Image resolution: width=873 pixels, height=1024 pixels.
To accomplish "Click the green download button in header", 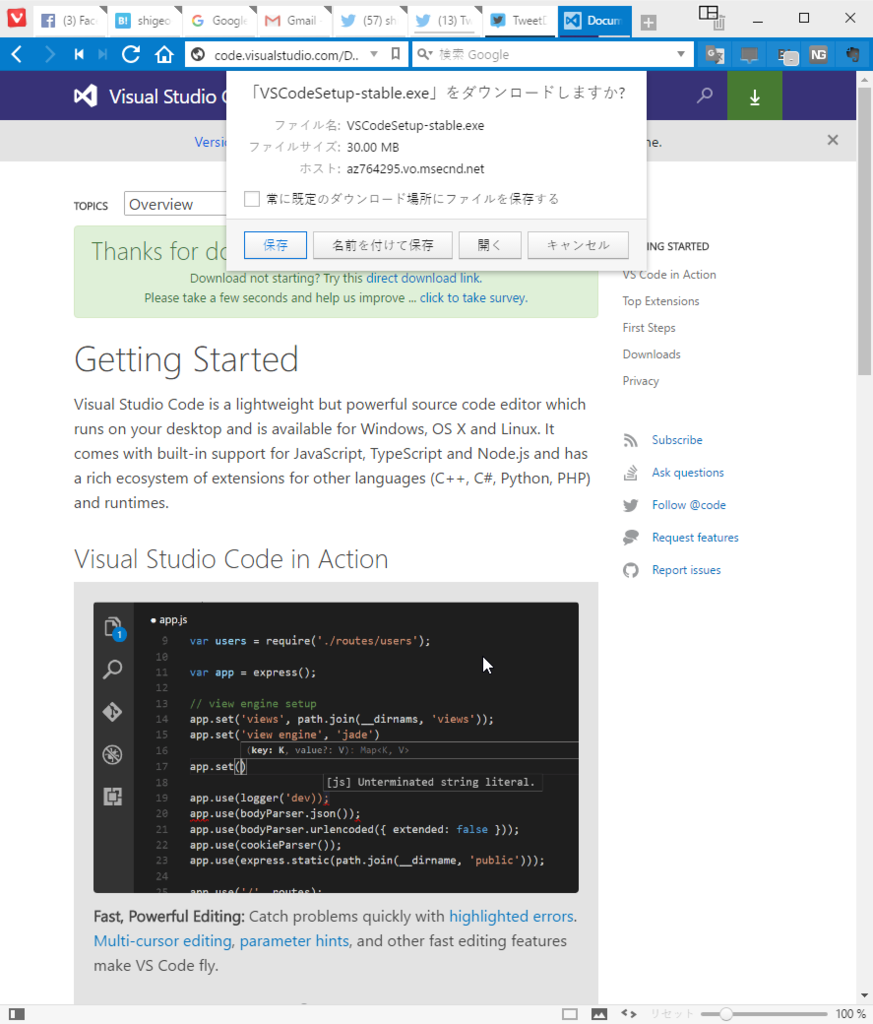I will click(x=755, y=96).
